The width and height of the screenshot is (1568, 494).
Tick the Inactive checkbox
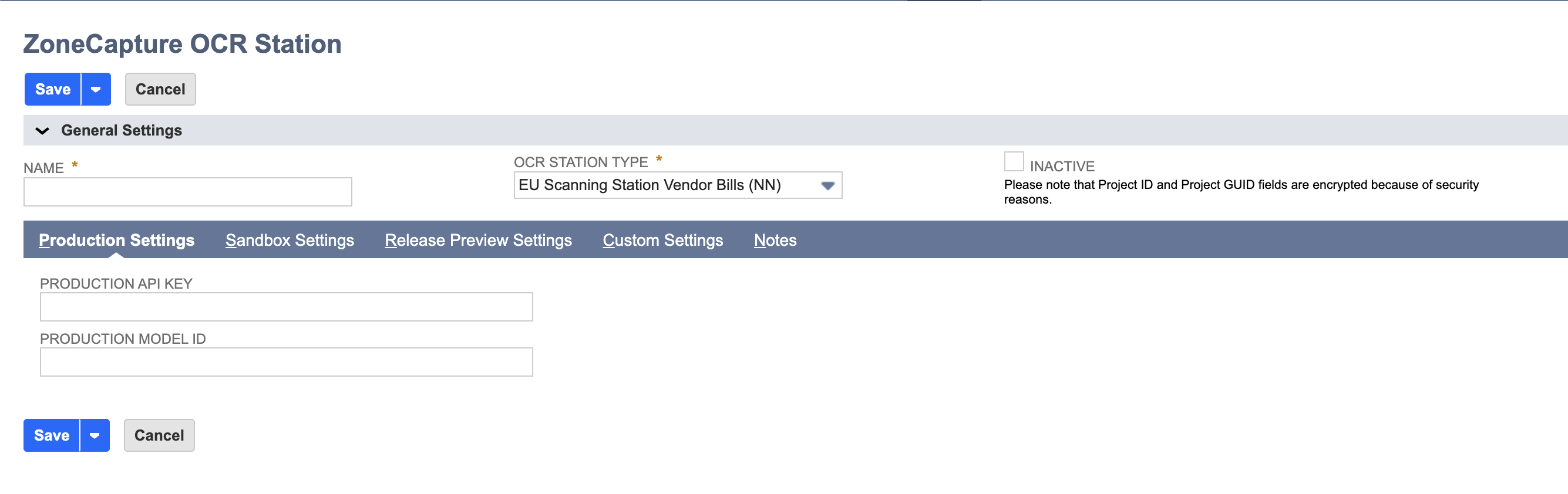pyautogui.click(x=1014, y=162)
